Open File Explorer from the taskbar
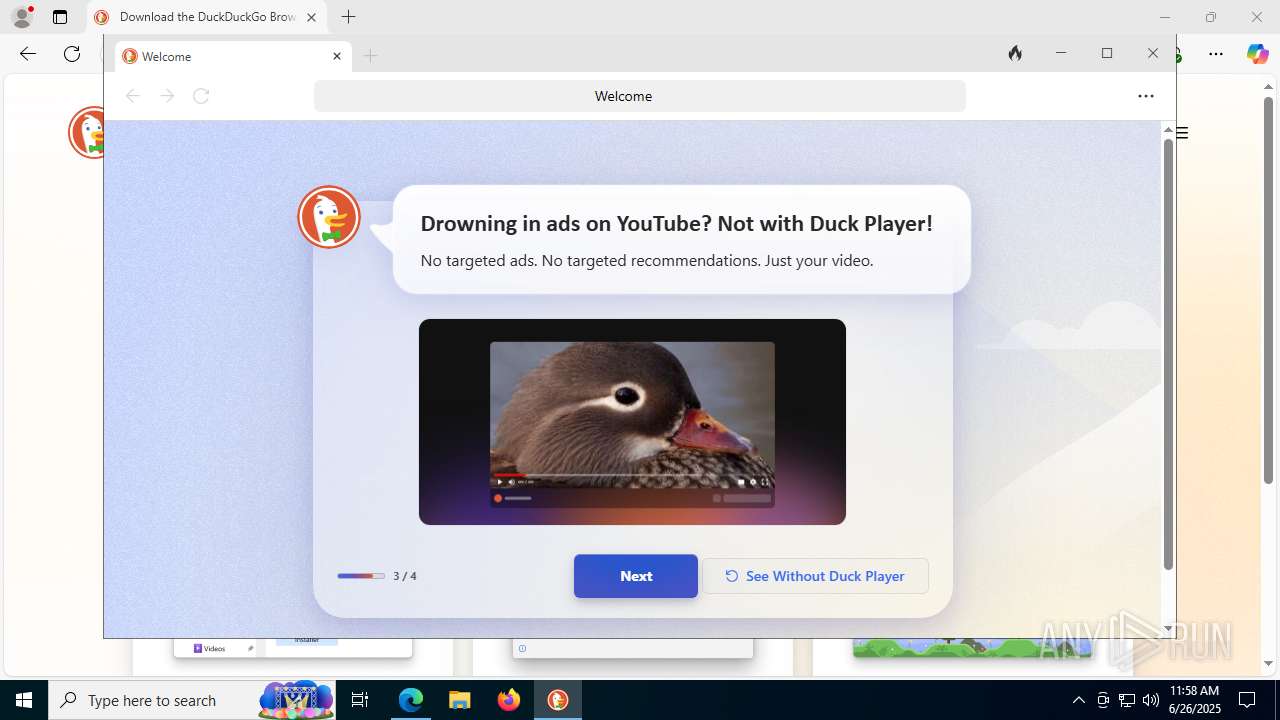 point(460,700)
